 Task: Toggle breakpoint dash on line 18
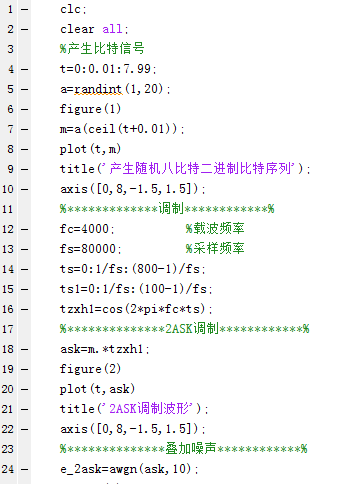(x=24, y=349)
